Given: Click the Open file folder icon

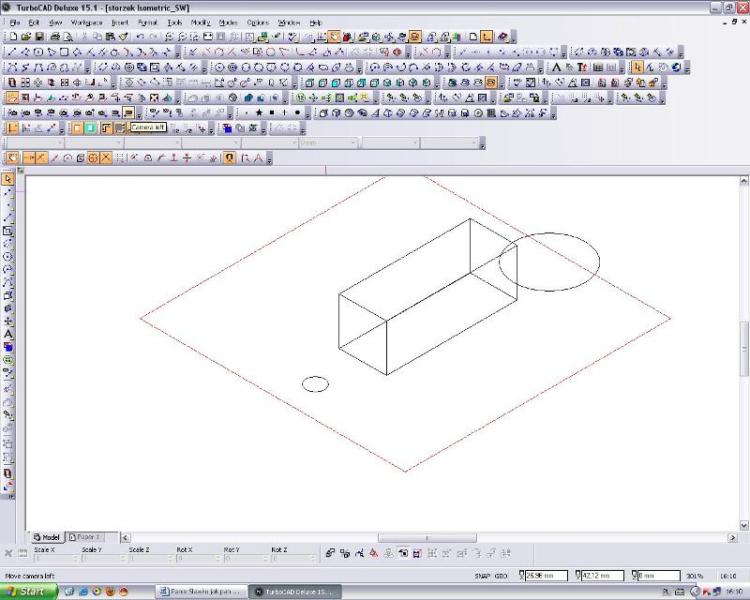Looking at the screenshot, I should point(26,37).
